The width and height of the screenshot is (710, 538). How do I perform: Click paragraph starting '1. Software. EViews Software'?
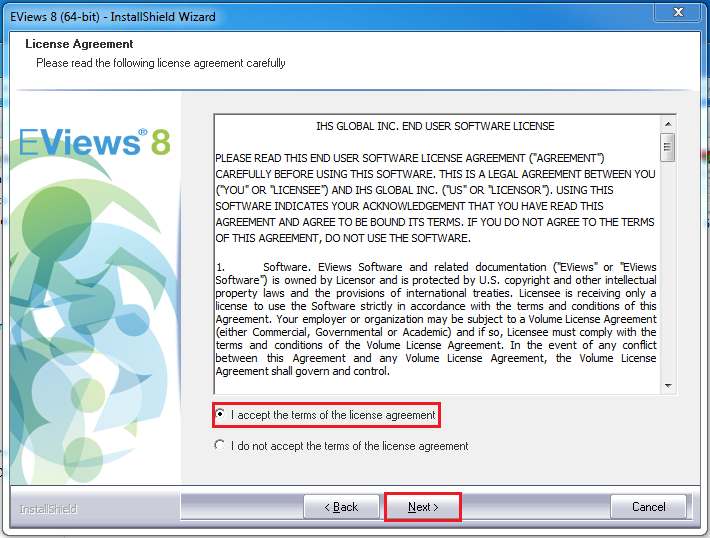point(436,319)
